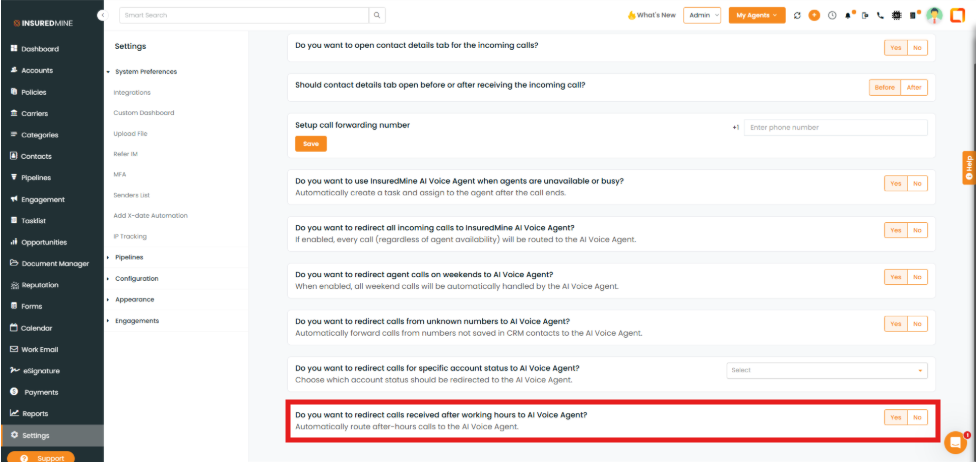Click the call forwarding phone number field
This screenshot has width=976, height=462.
click(835, 127)
